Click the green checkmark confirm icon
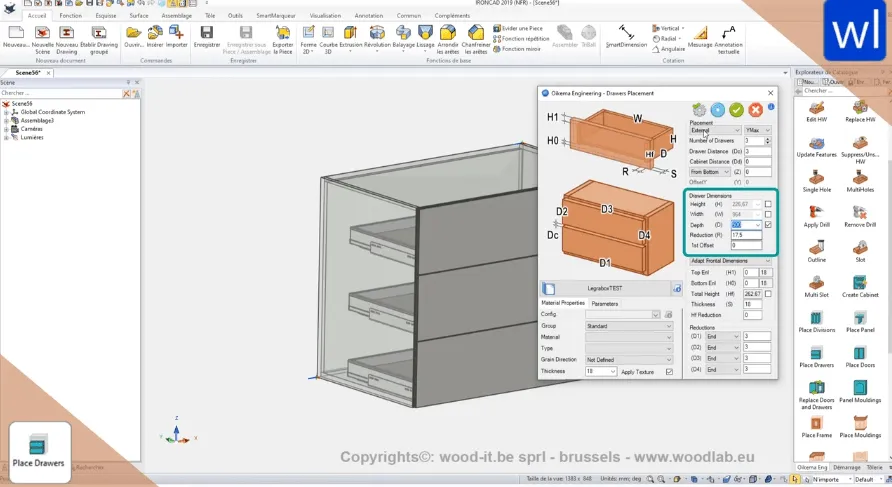 tap(736, 109)
